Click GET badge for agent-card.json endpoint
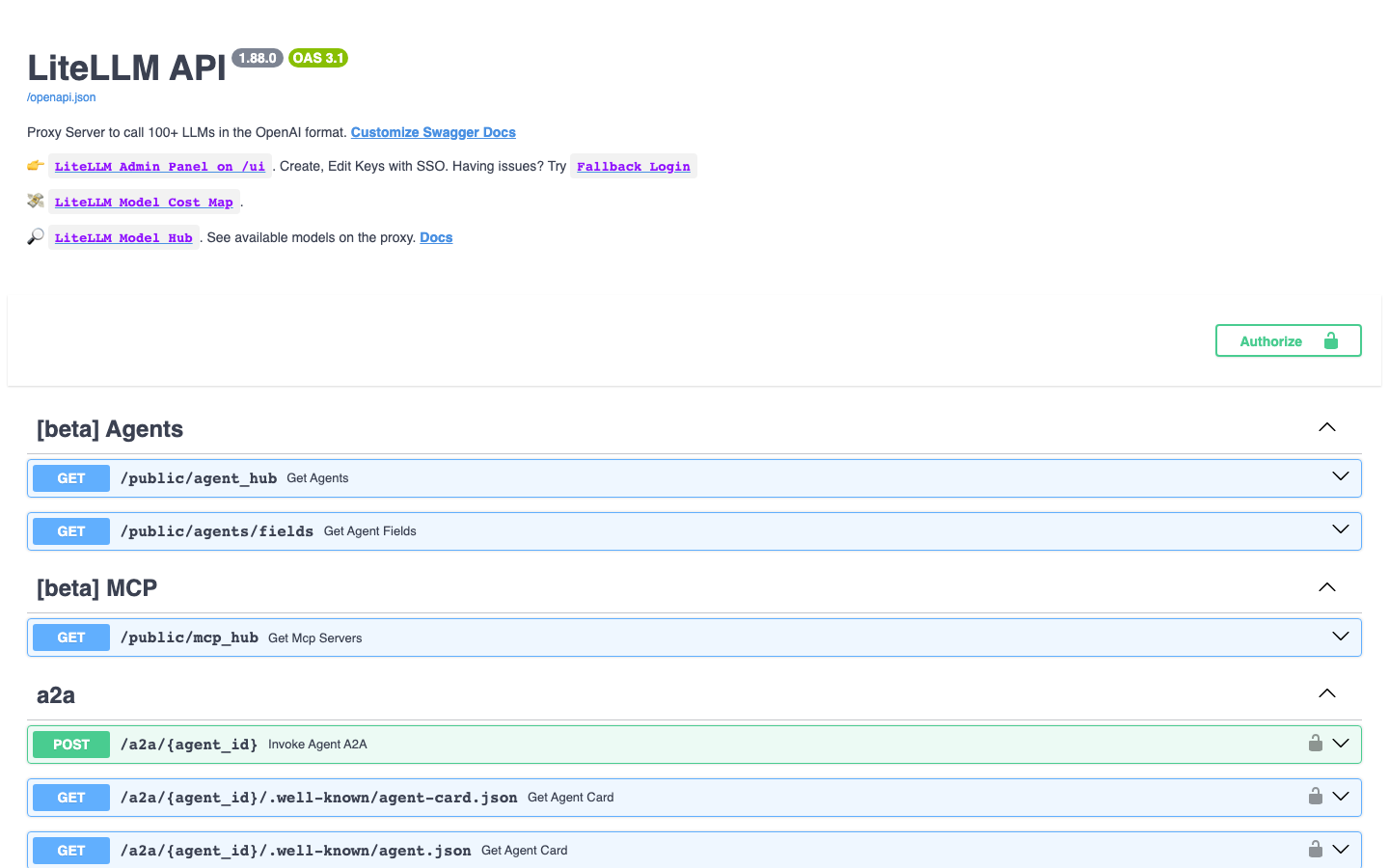Image resolution: width=1389 pixels, height=868 pixels. pyautogui.click(x=71, y=798)
